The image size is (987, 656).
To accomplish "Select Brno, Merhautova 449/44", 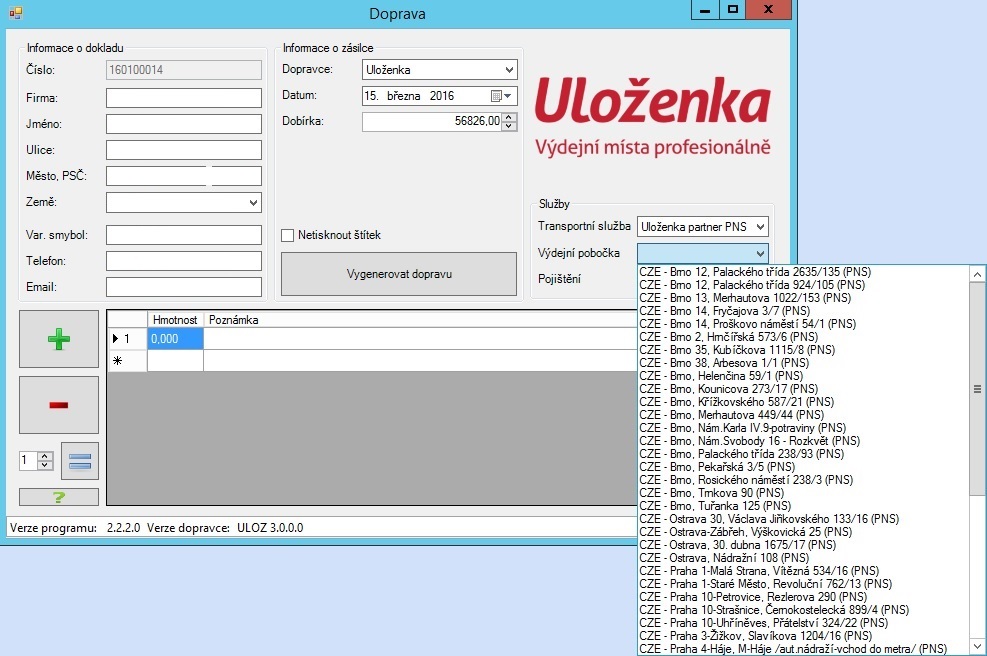I will point(803,415).
